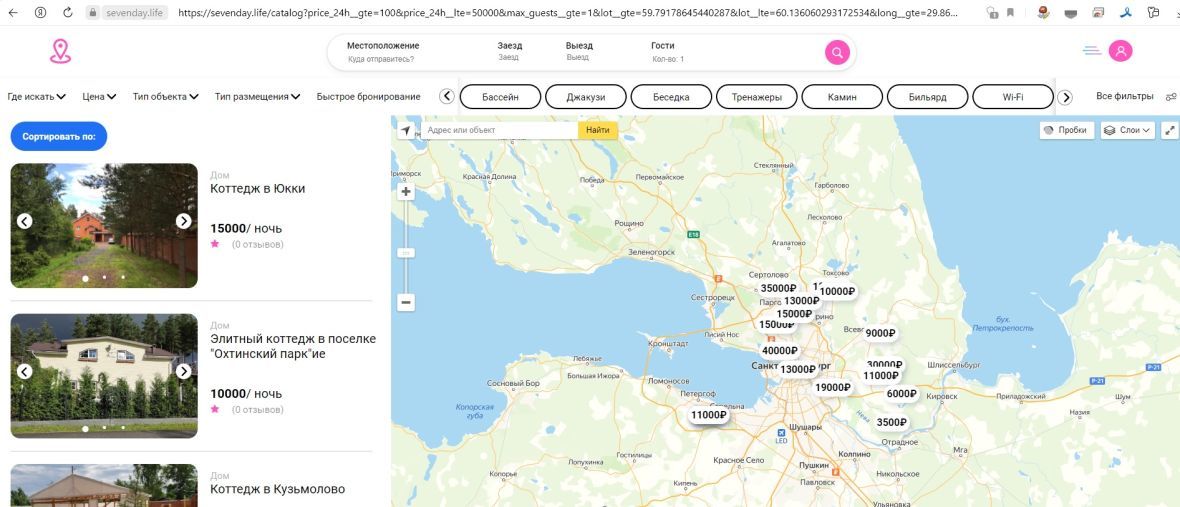Toggle the Wi-Fi amenity filter
Screen dimensions: 1180x507
[x=1013, y=96]
